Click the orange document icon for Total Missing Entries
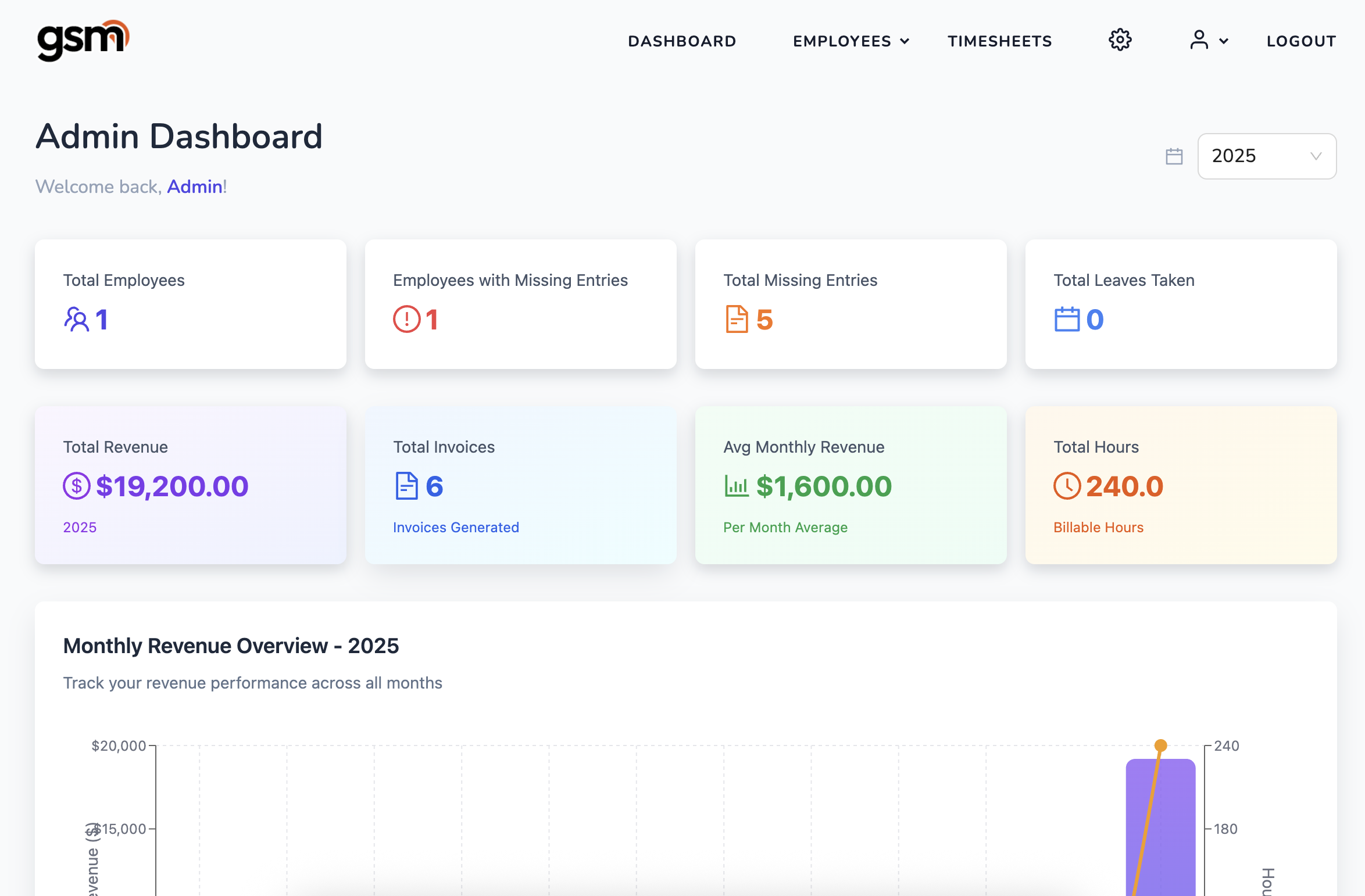Screen dimensions: 1365x896 coord(737,320)
